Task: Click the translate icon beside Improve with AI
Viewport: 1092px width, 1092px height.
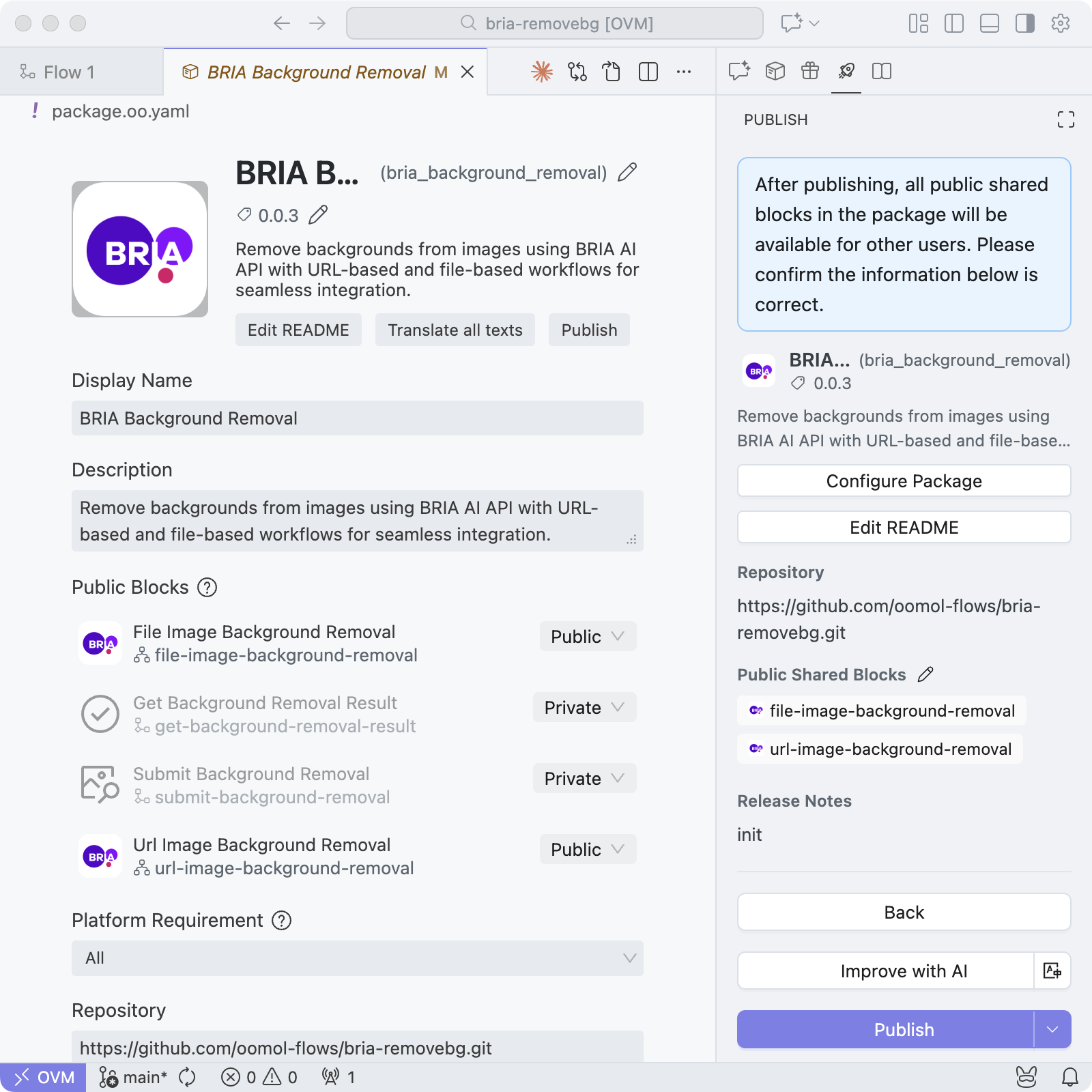Action: (x=1052, y=971)
